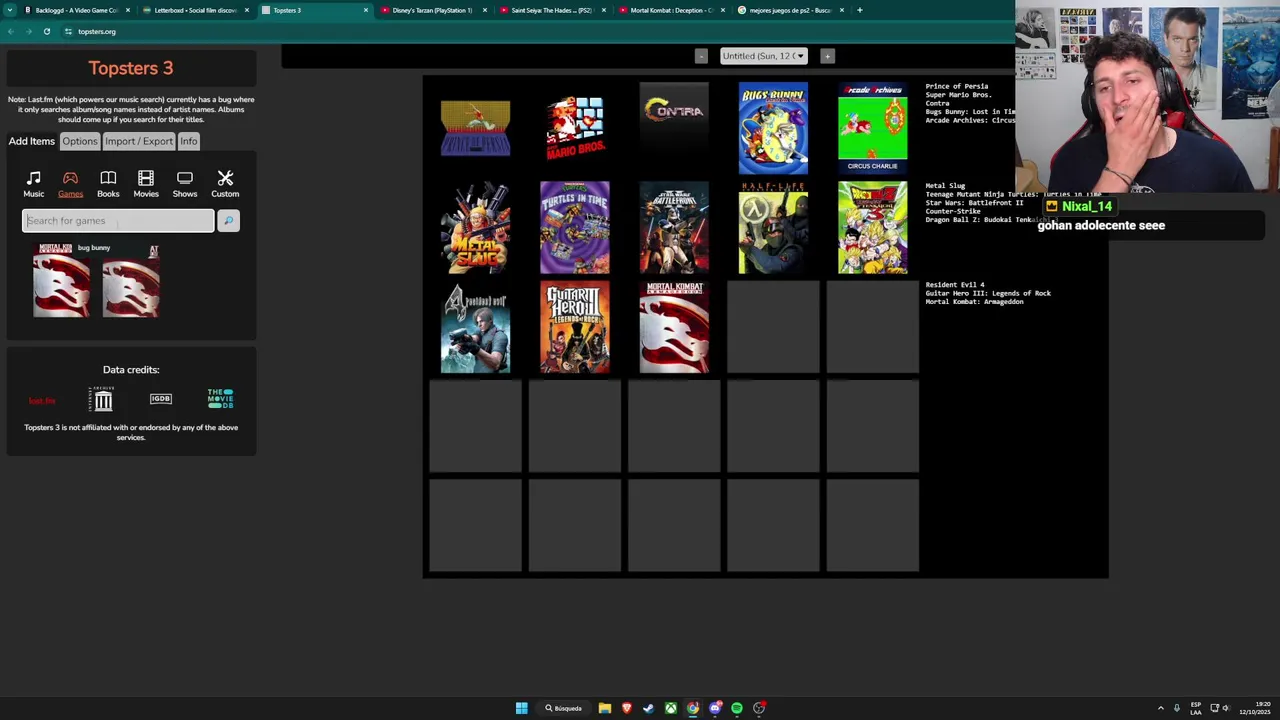This screenshot has width=1280, height=720.
Task: Select the Music category icon
Action: click(33, 183)
